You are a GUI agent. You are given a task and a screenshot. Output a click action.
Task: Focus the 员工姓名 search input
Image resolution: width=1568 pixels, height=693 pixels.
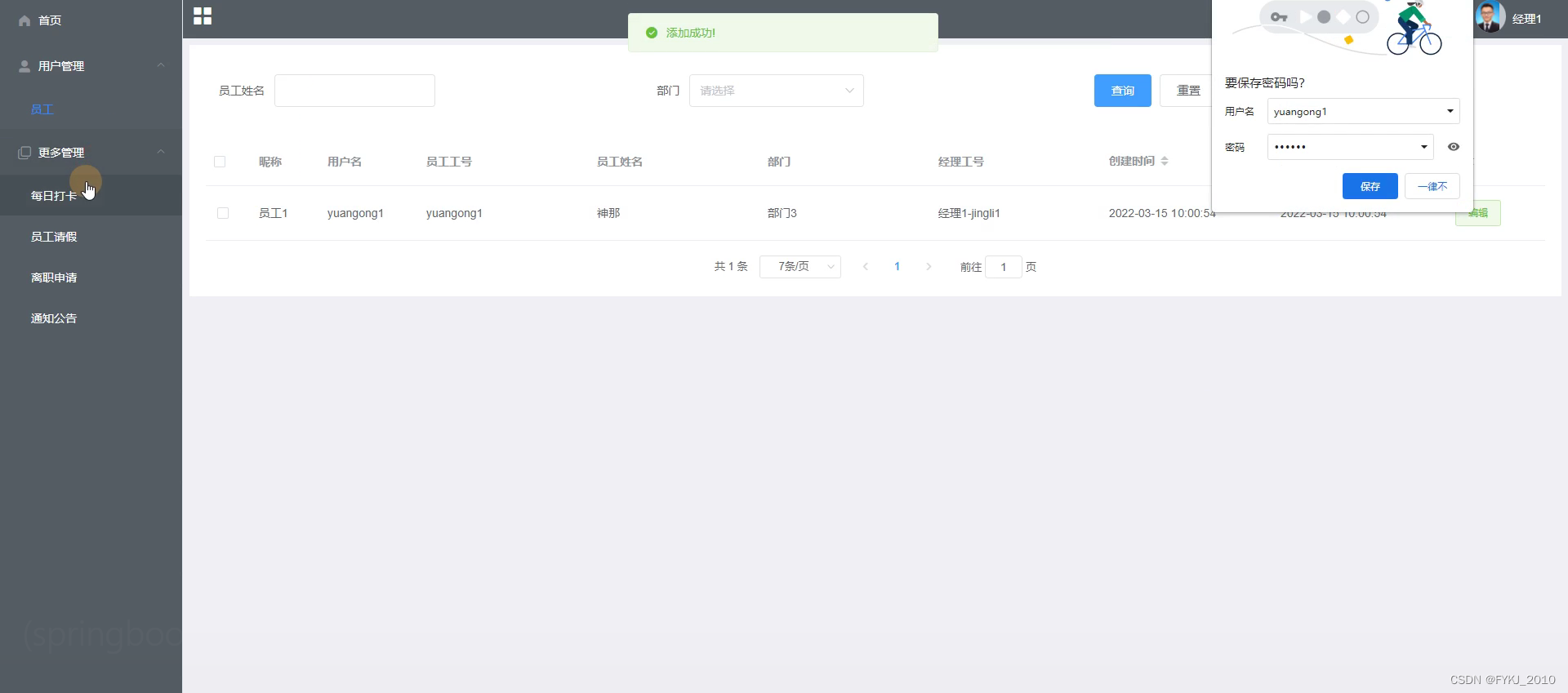[354, 91]
